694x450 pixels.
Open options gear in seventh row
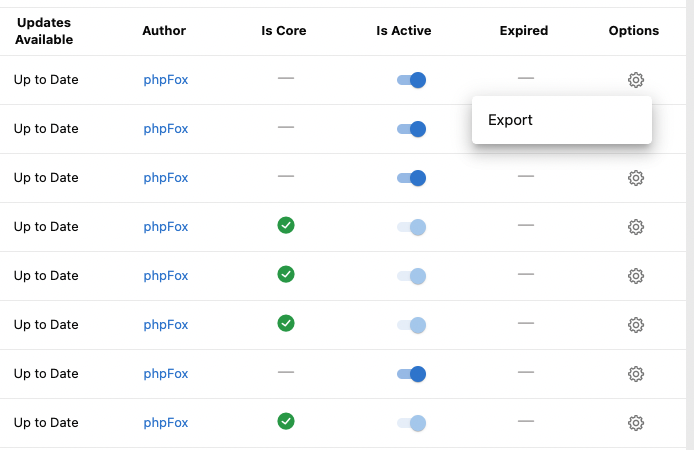coord(636,374)
